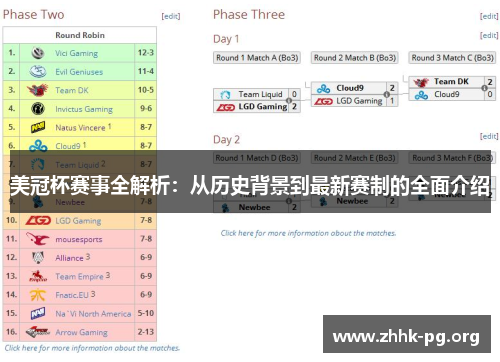Open Team DK link in Round Robin table
This screenshot has height=362, width=500.
72,90
